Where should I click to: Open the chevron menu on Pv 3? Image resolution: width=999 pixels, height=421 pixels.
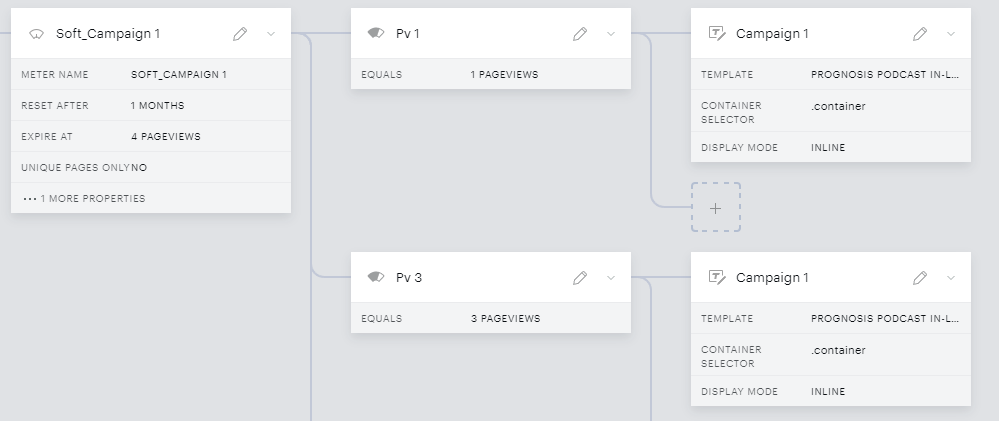click(611, 278)
